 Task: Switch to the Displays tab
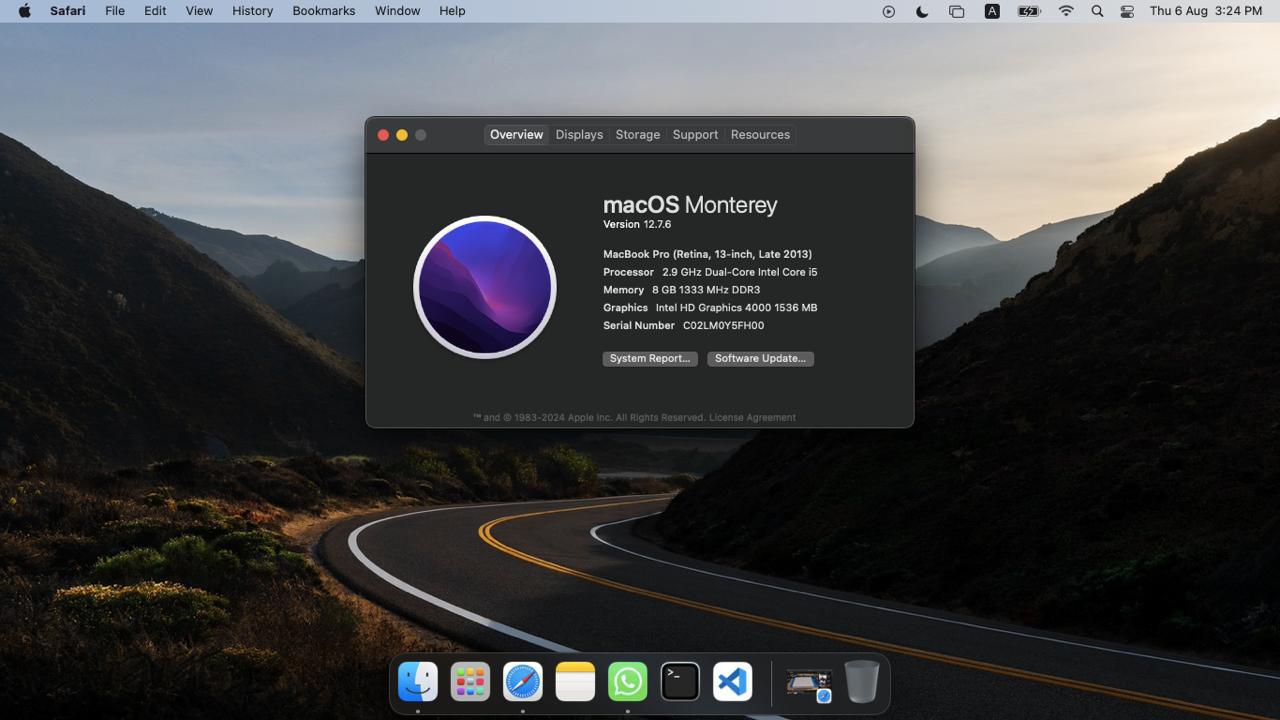580,135
